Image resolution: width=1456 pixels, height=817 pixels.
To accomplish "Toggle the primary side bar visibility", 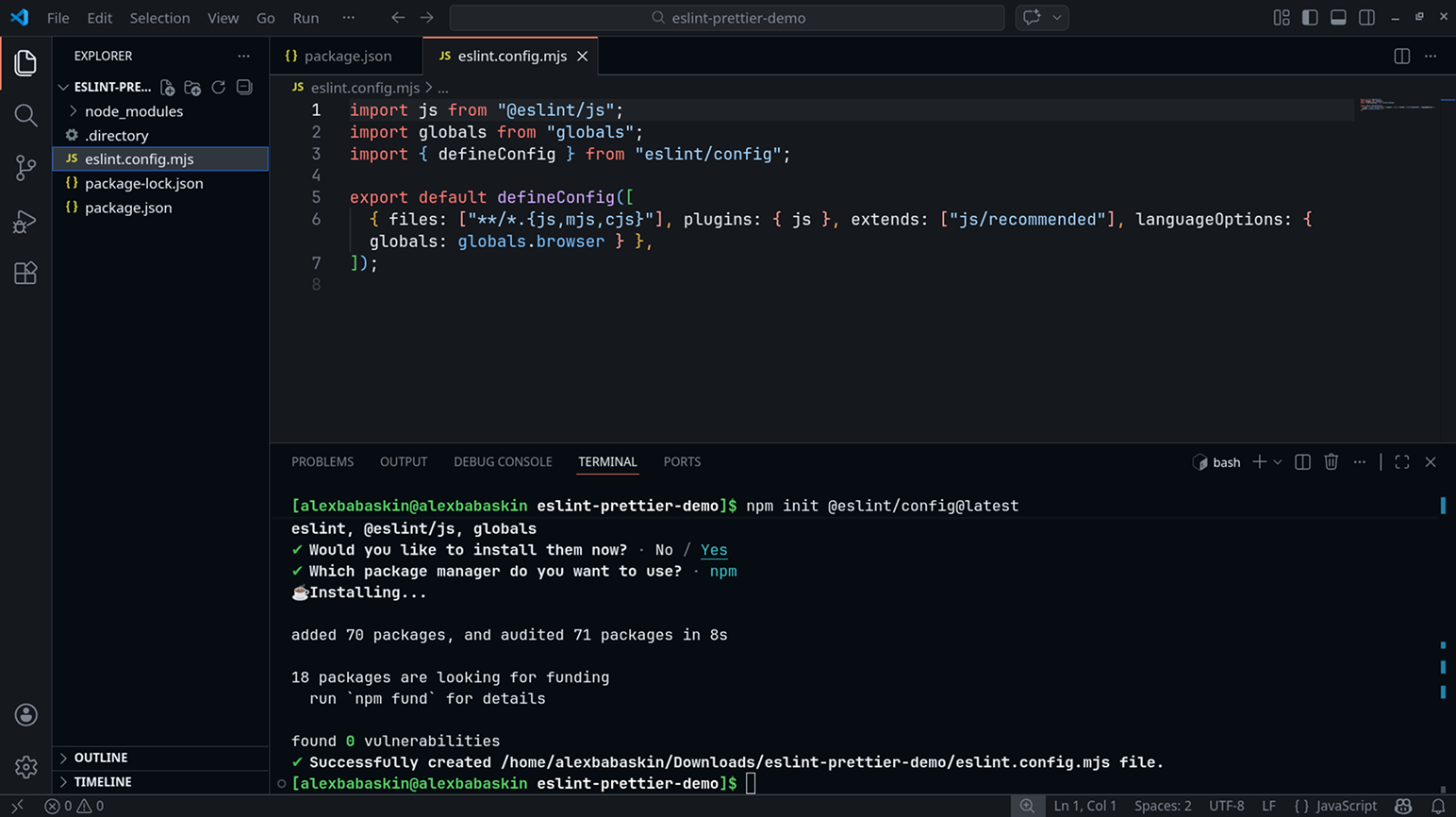I will [x=1310, y=18].
